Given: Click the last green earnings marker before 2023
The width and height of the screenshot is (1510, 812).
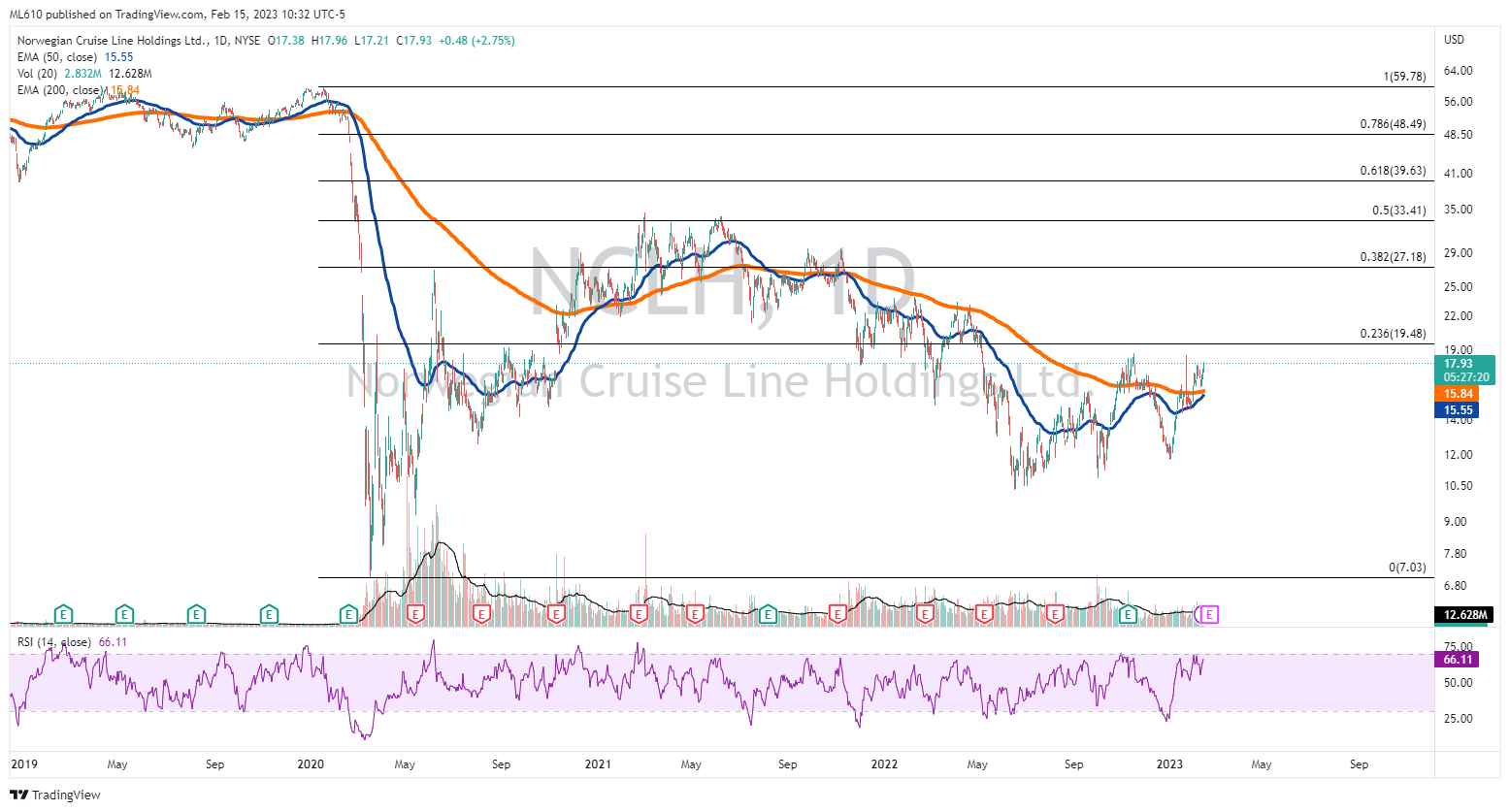Looking at the screenshot, I should tap(1128, 614).
